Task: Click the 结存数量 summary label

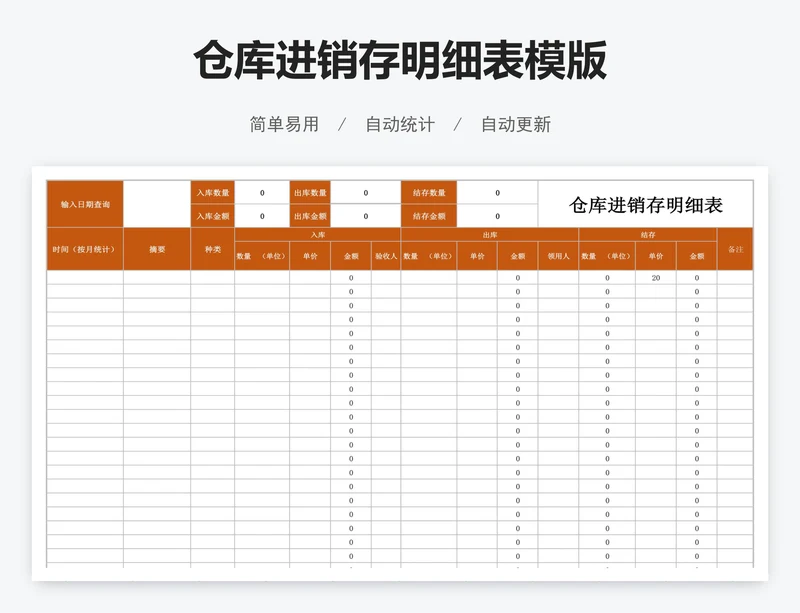Action: (x=429, y=192)
